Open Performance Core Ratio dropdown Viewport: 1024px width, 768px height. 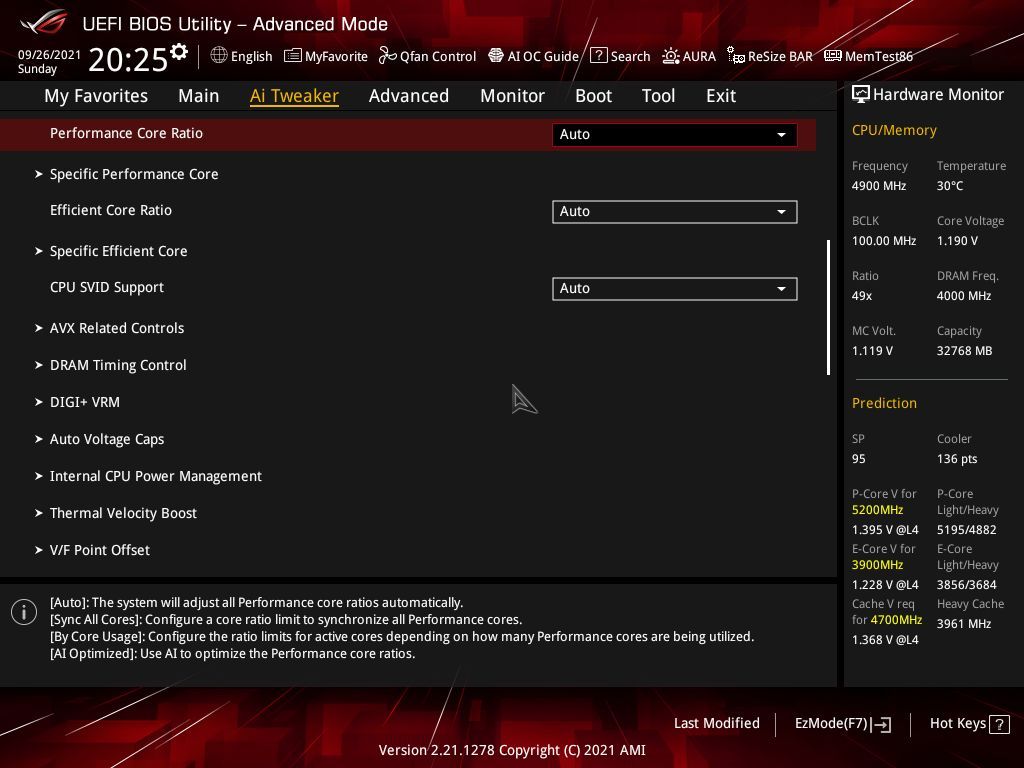coord(675,135)
